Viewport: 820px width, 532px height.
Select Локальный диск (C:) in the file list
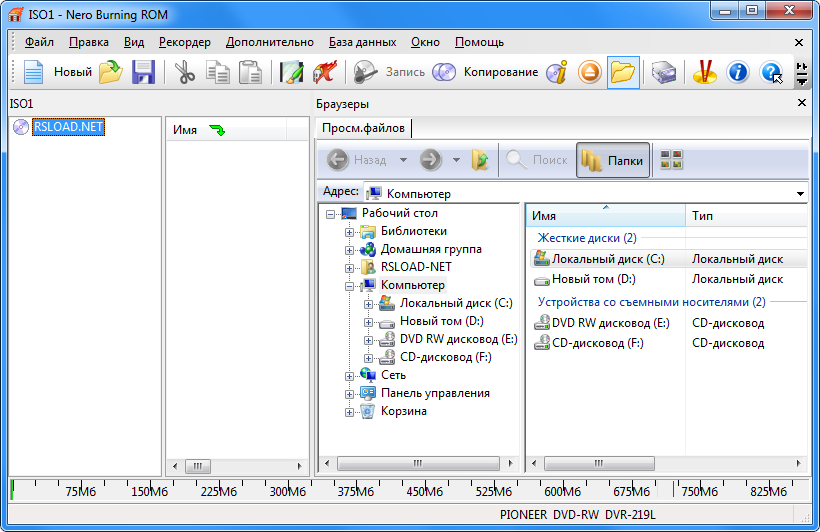tap(608, 258)
